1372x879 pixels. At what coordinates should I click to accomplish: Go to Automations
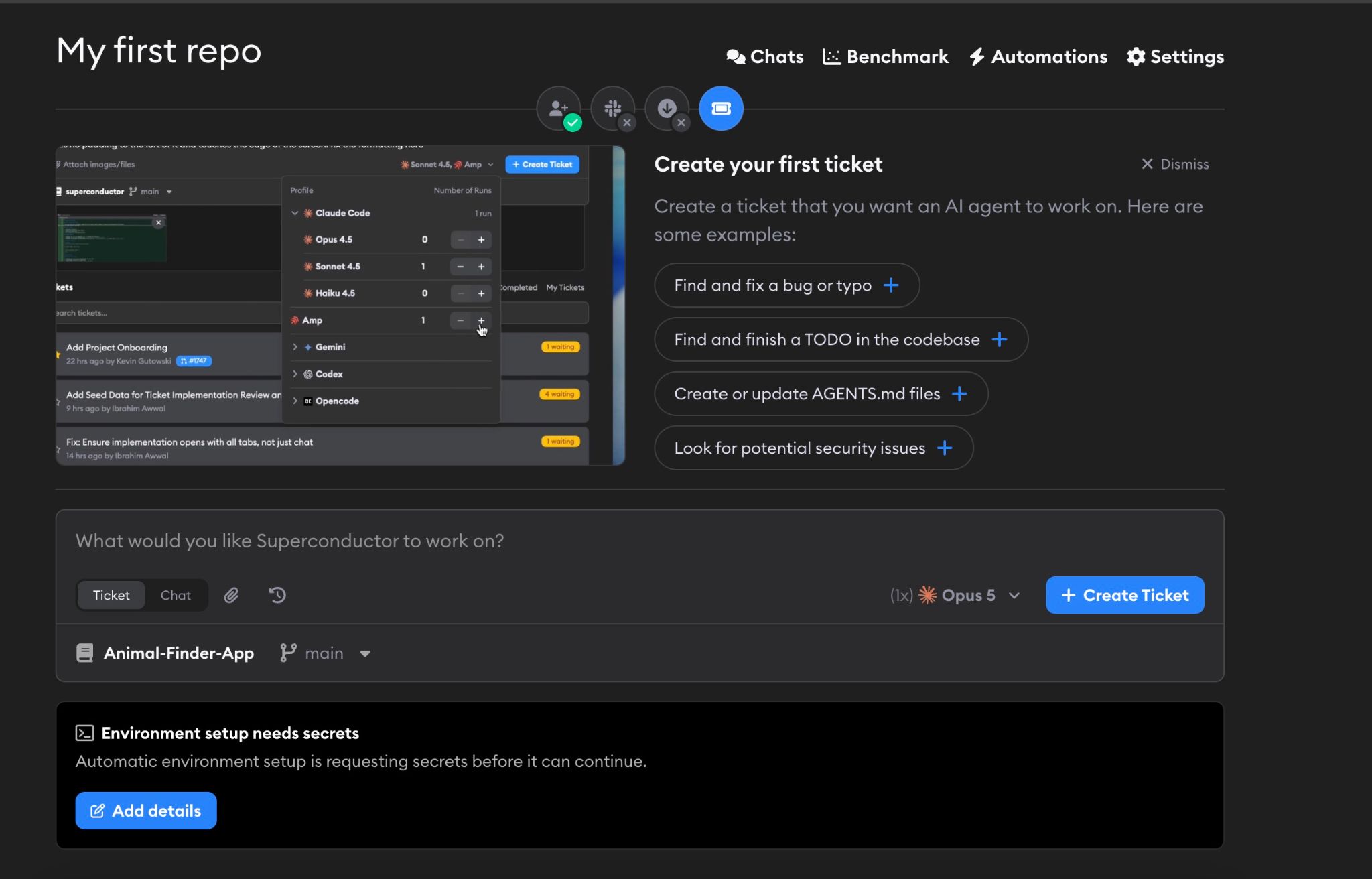tap(1038, 57)
